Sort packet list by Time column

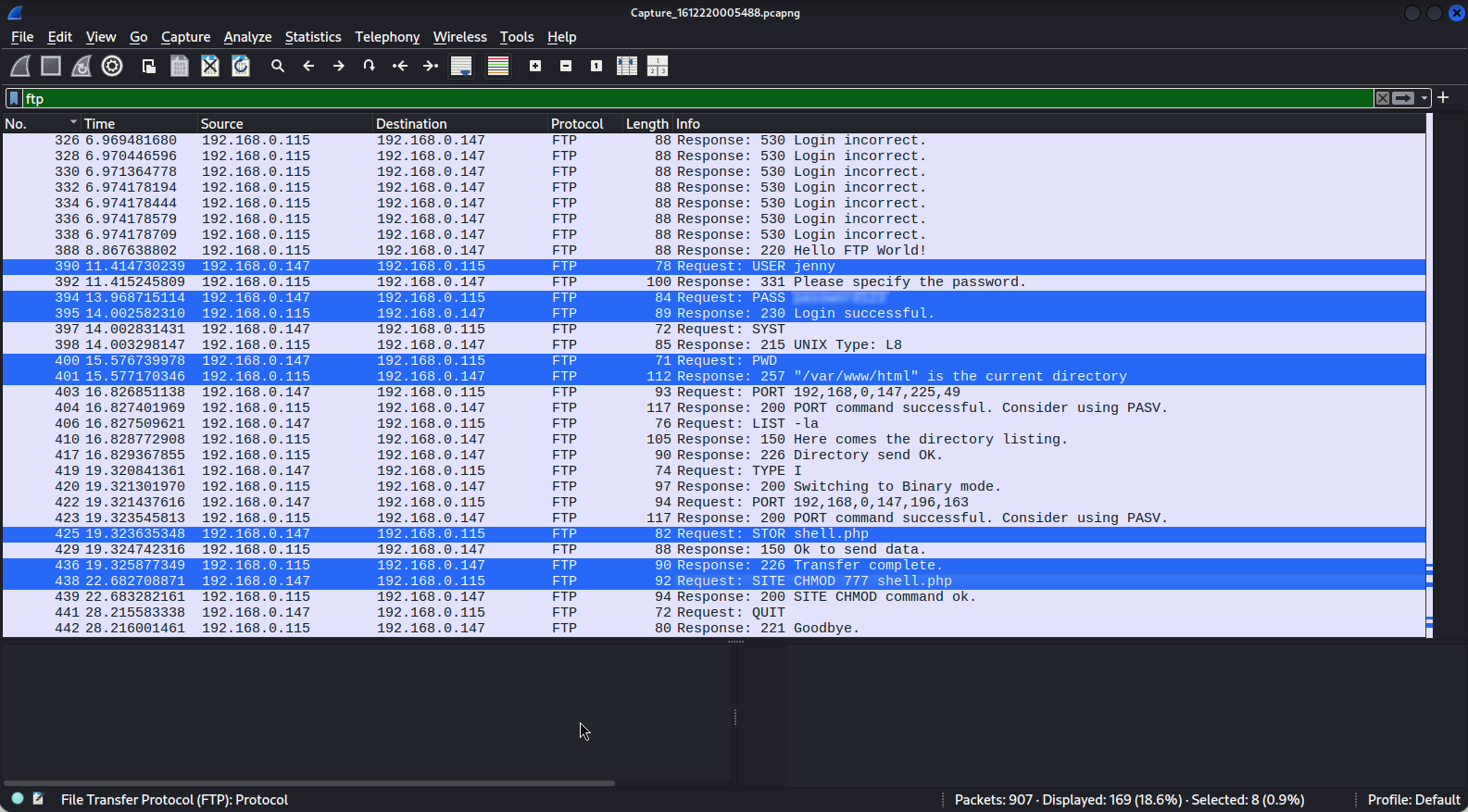coord(140,123)
